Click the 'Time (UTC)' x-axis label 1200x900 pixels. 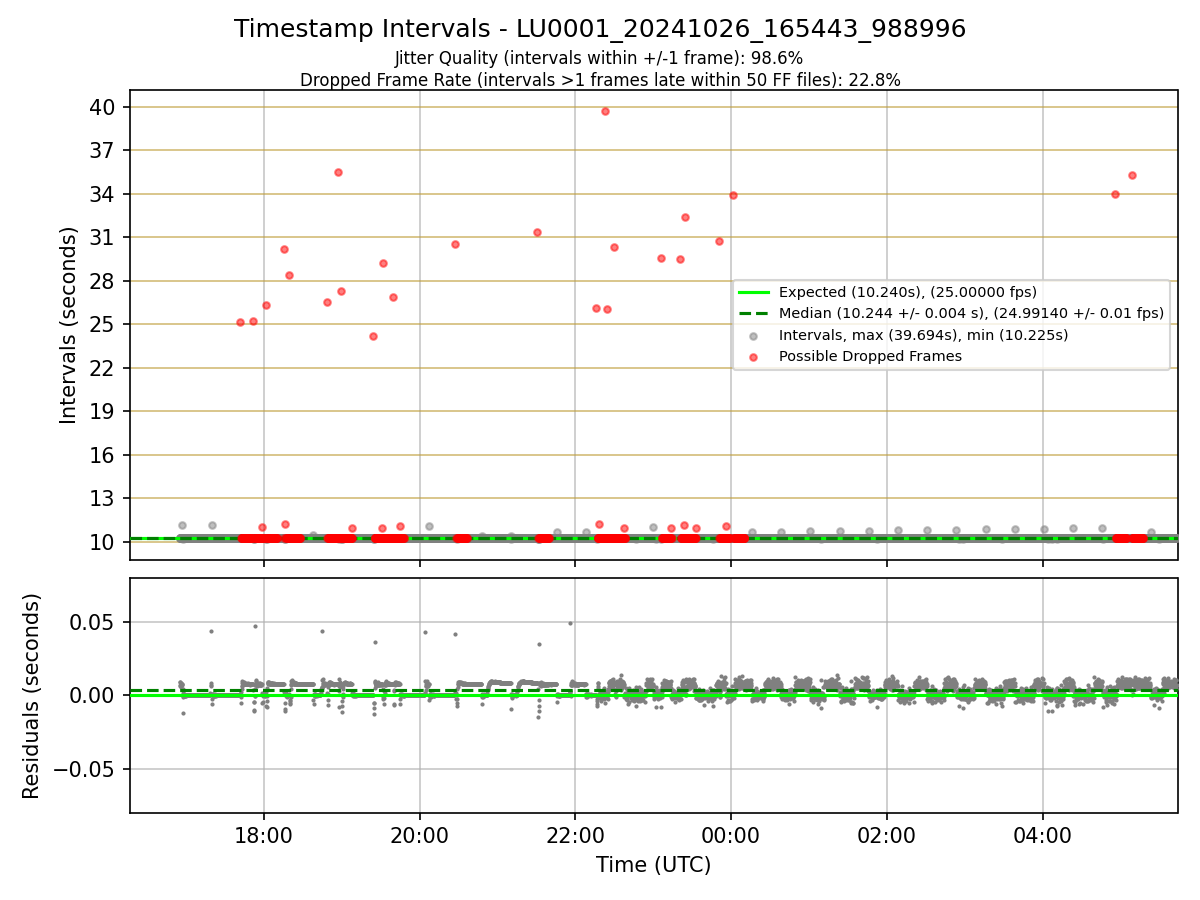654,865
